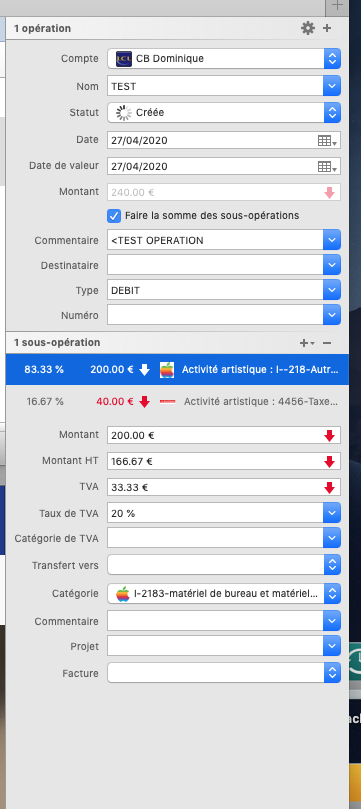The height and width of the screenshot is (809, 361).
Task: Open calendar picker for Date de valeur
Action: (327, 167)
